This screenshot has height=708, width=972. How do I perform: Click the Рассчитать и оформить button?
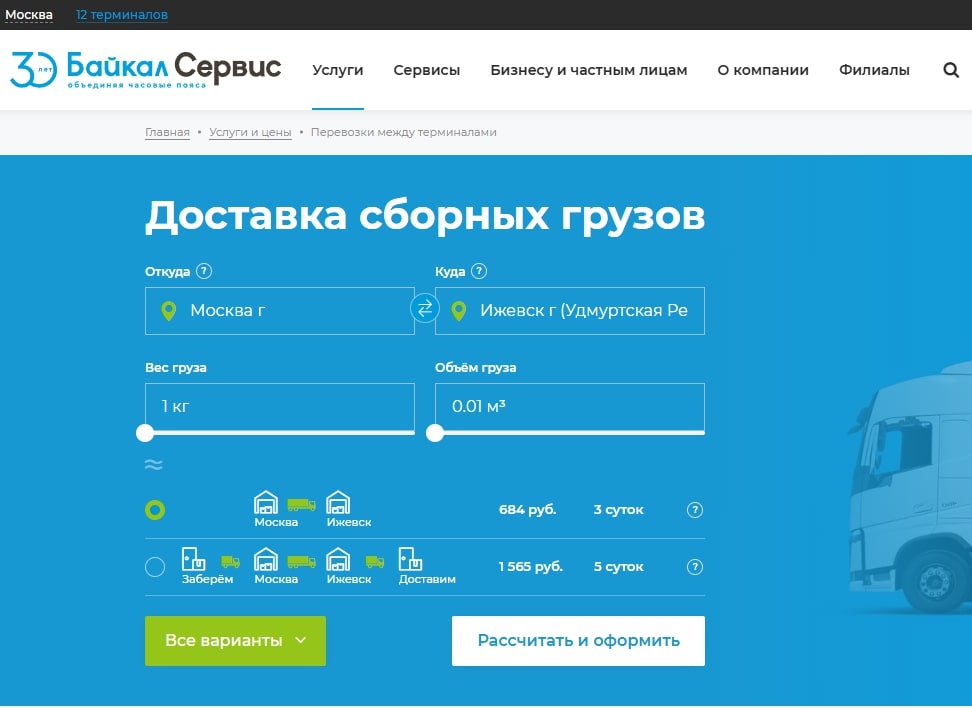click(578, 641)
